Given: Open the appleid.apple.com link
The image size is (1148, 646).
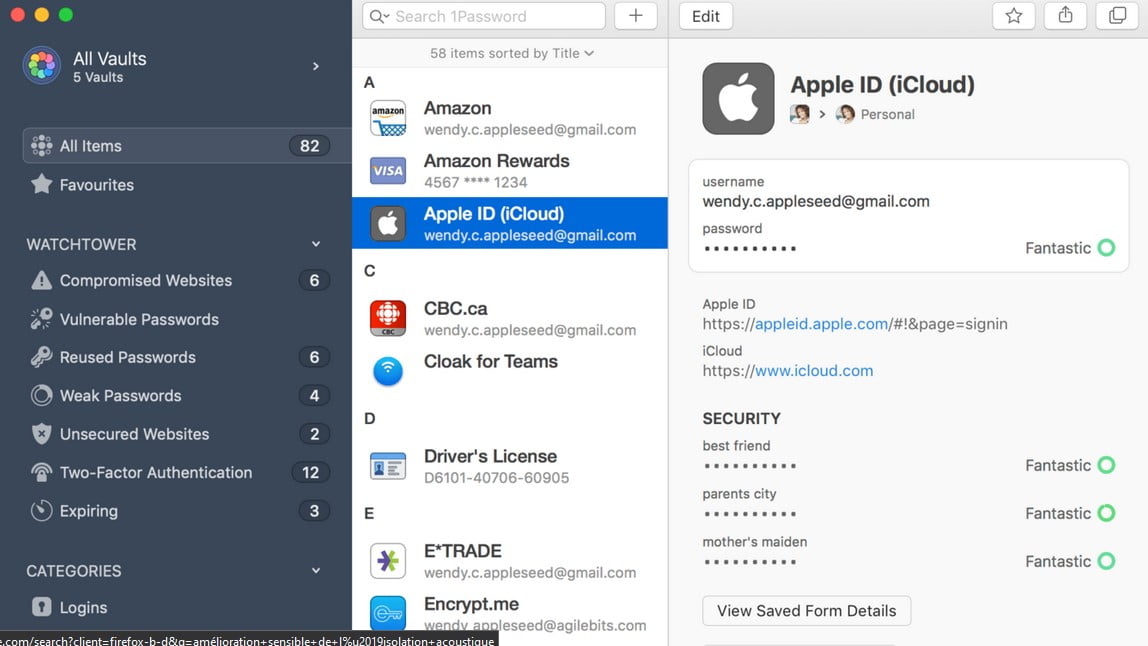Looking at the screenshot, I should click(x=821, y=324).
